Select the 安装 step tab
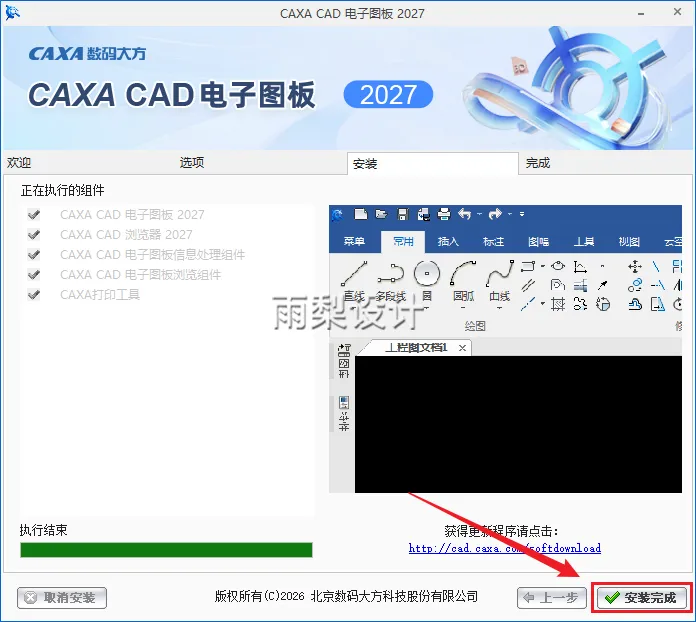This screenshot has width=696, height=622. coord(433,163)
